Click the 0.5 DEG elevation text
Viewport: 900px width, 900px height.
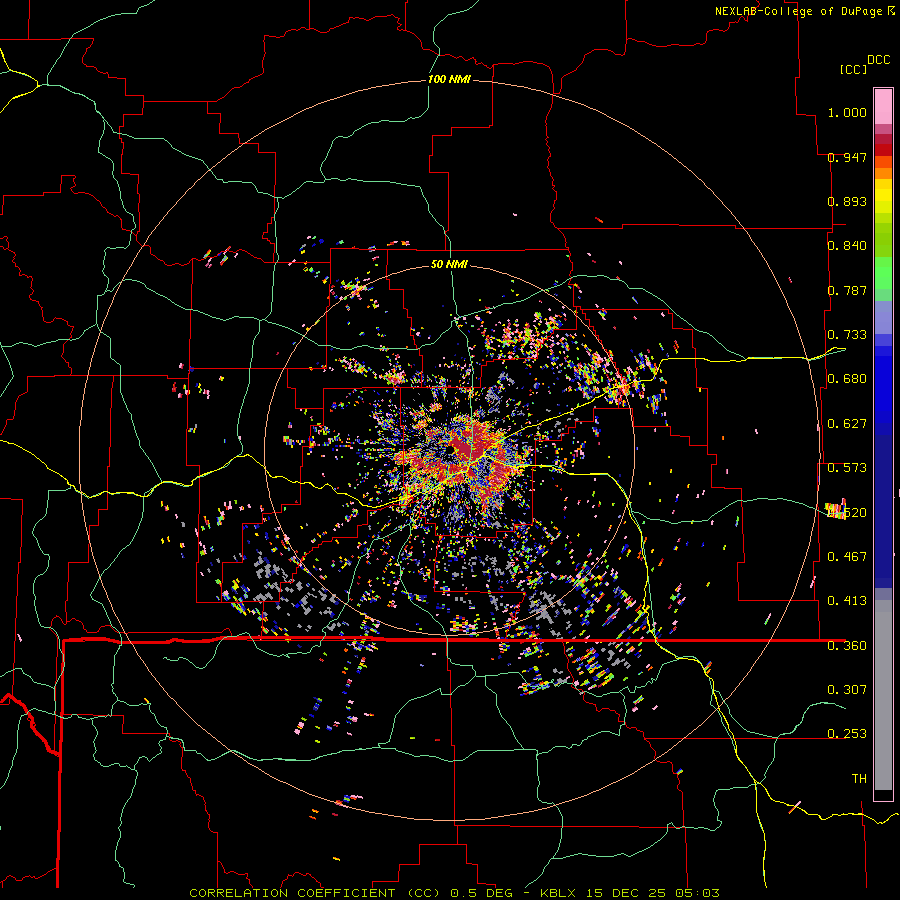[x=481, y=893]
